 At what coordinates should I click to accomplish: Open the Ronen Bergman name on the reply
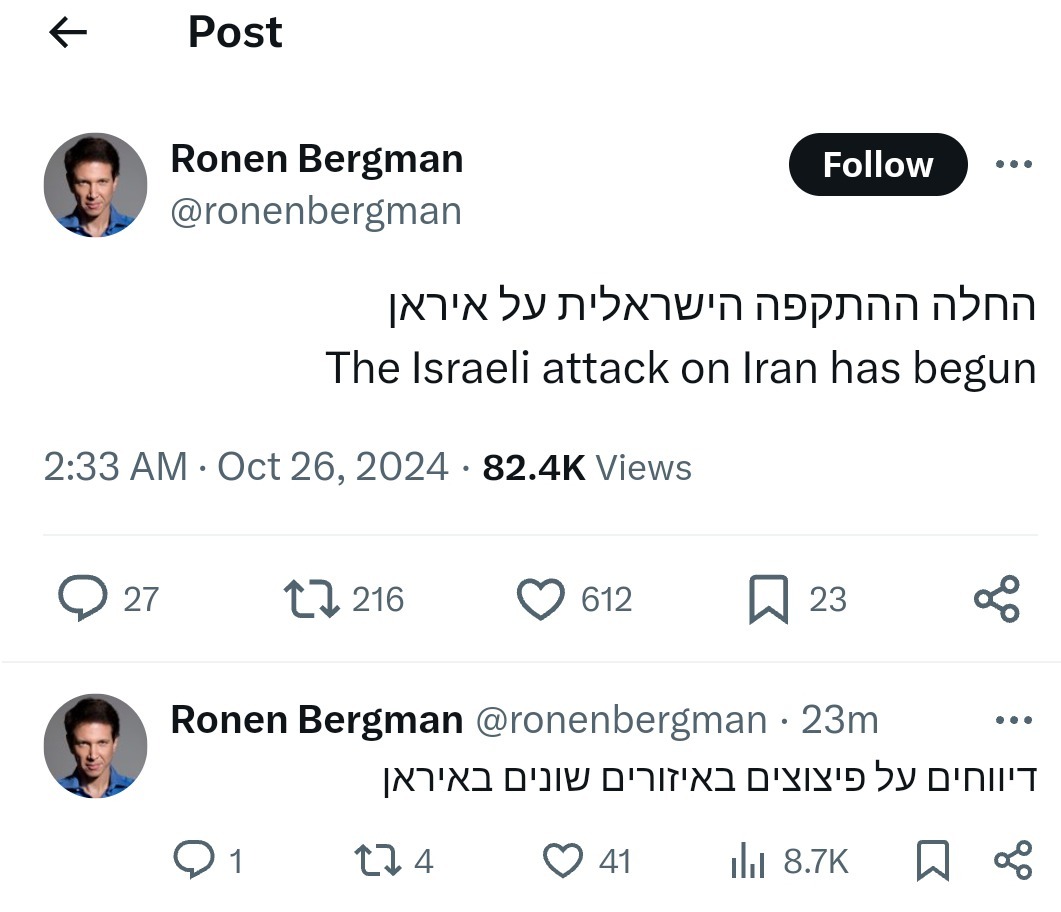click(x=316, y=720)
